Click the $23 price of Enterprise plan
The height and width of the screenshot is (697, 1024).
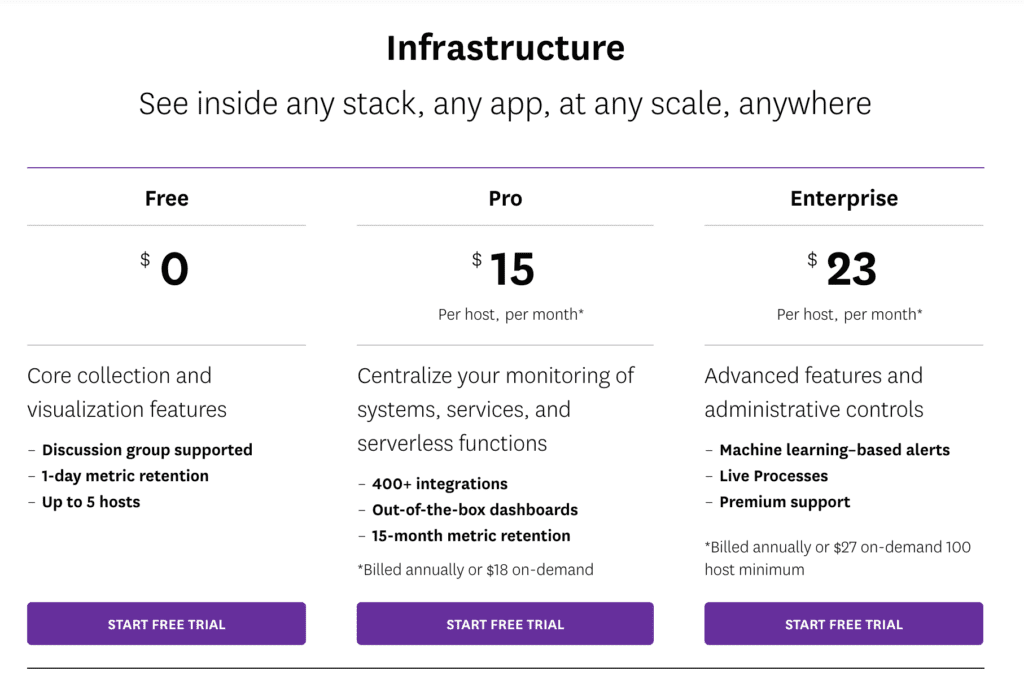[842, 268]
